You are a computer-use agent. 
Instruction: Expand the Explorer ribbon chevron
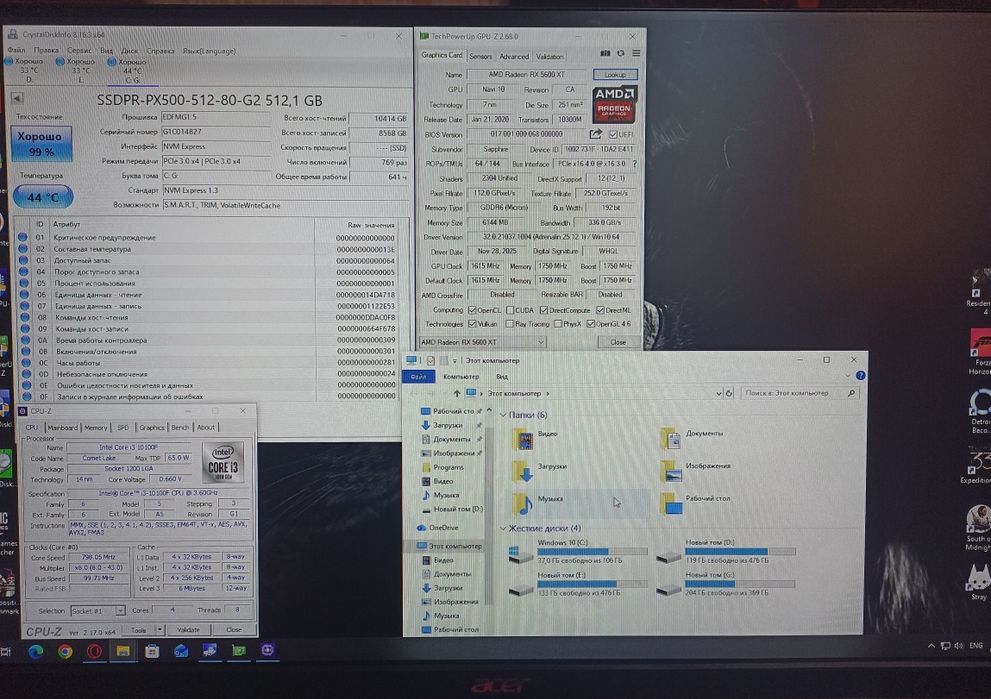coord(848,375)
